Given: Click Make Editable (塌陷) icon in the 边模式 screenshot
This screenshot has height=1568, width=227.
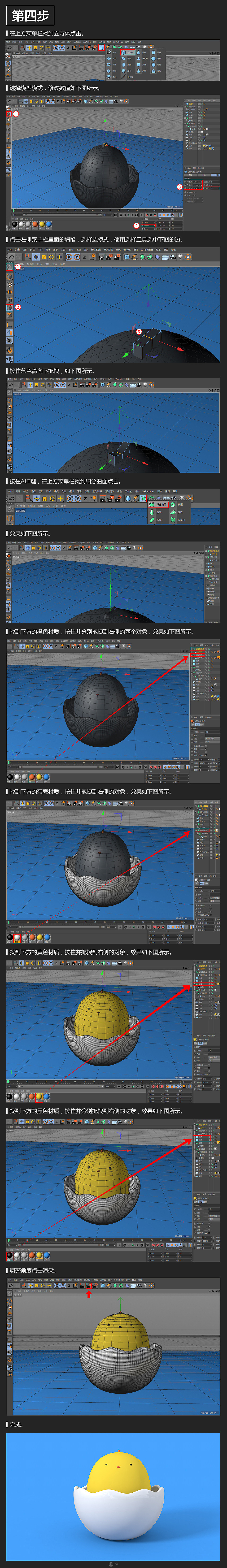Looking at the screenshot, I should [x=10, y=267].
